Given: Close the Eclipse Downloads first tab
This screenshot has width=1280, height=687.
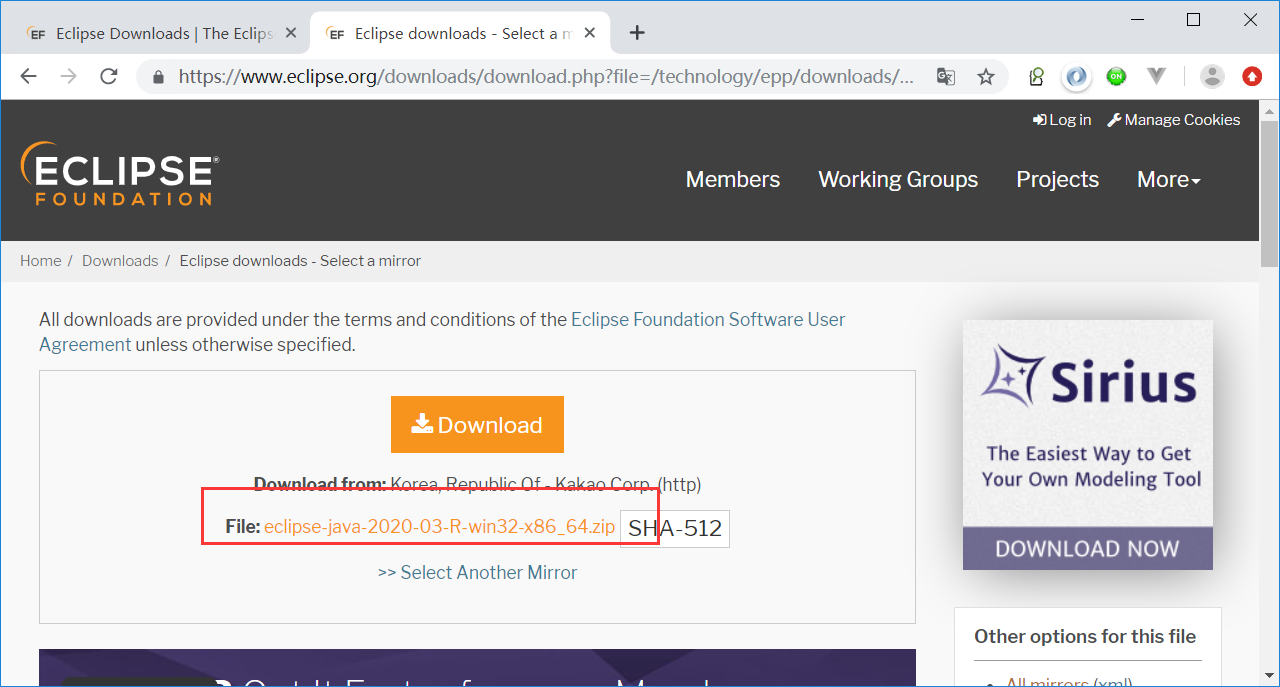Looking at the screenshot, I should (x=291, y=33).
